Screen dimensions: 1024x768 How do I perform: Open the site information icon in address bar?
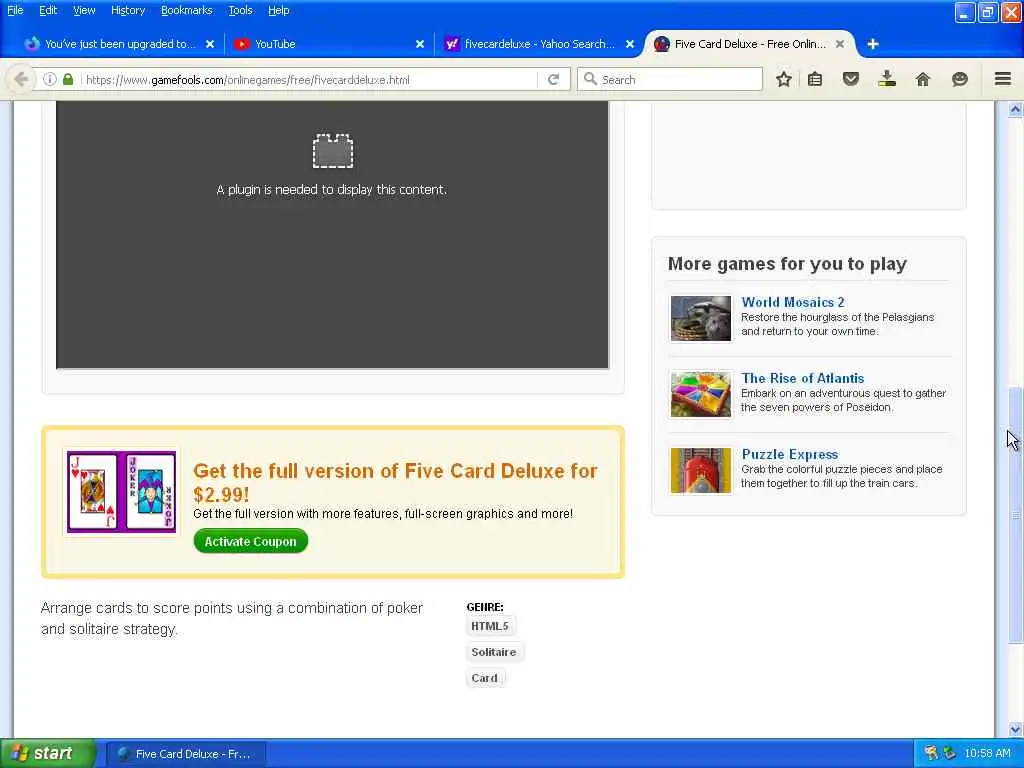pos(50,79)
